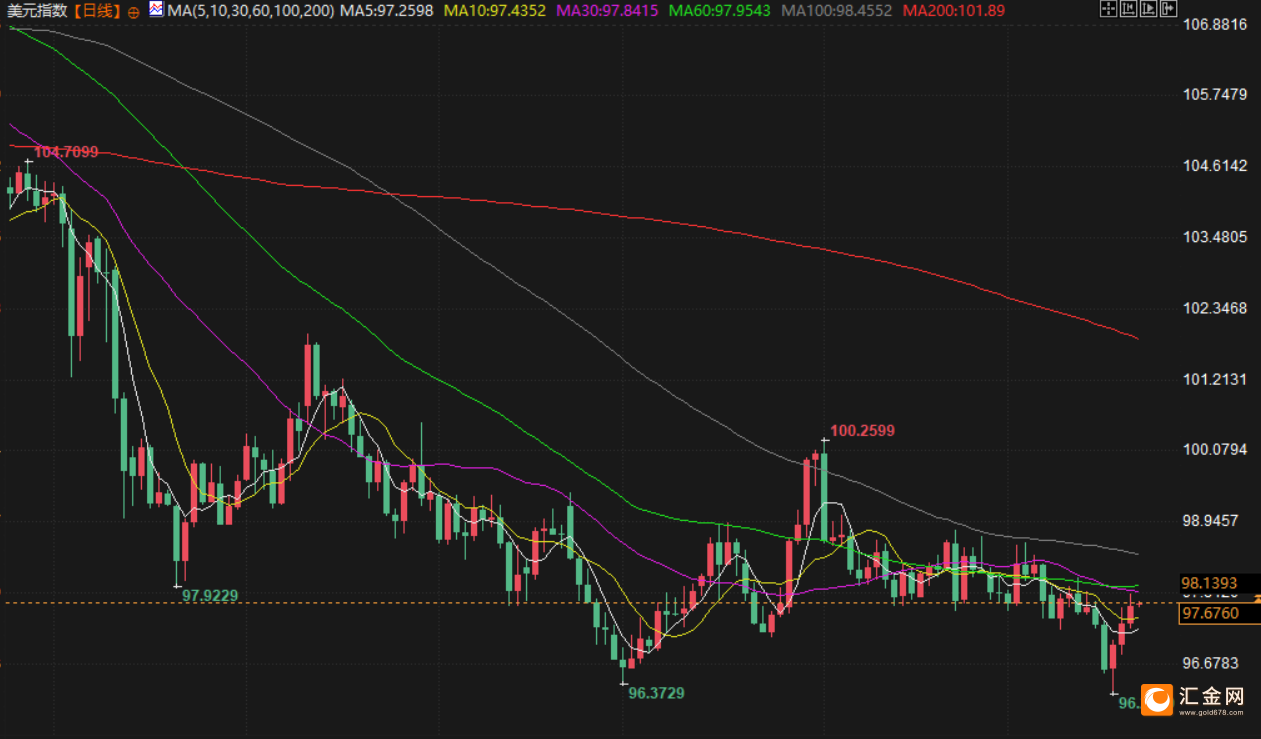Image resolution: width=1261 pixels, height=739 pixels.
Task: Click the orange 汇金网 logo icon
Action: click(x=1157, y=698)
